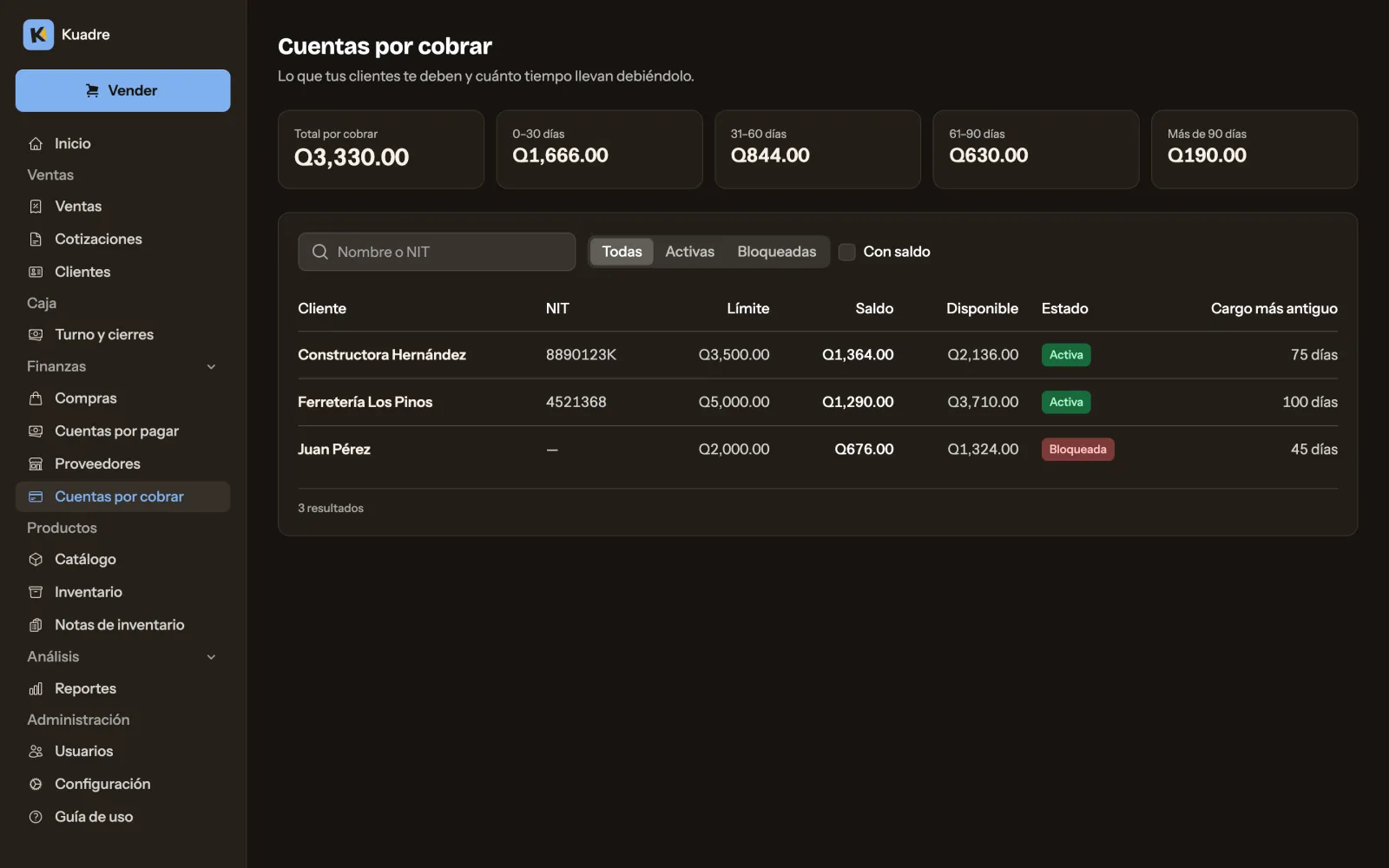
Task: Click the Configuración gear icon
Action: [36, 785]
